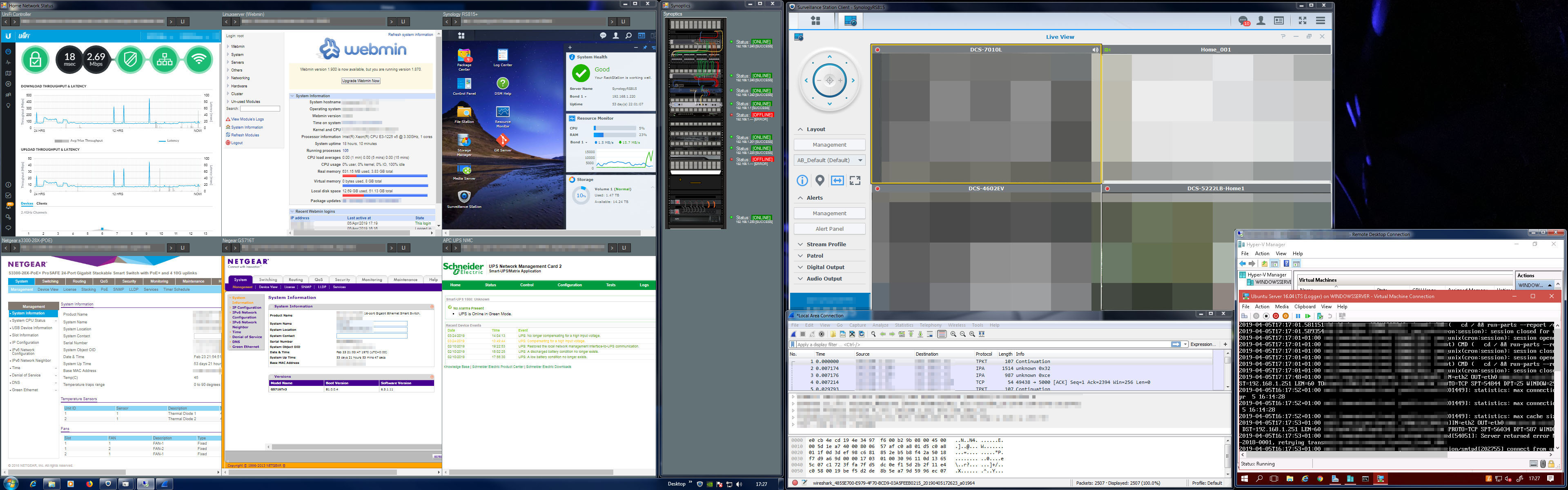Click Wireshark zoom in magnifier icon
This screenshot has width=1568, height=490.
pyautogui.click(x=953, y=334)
